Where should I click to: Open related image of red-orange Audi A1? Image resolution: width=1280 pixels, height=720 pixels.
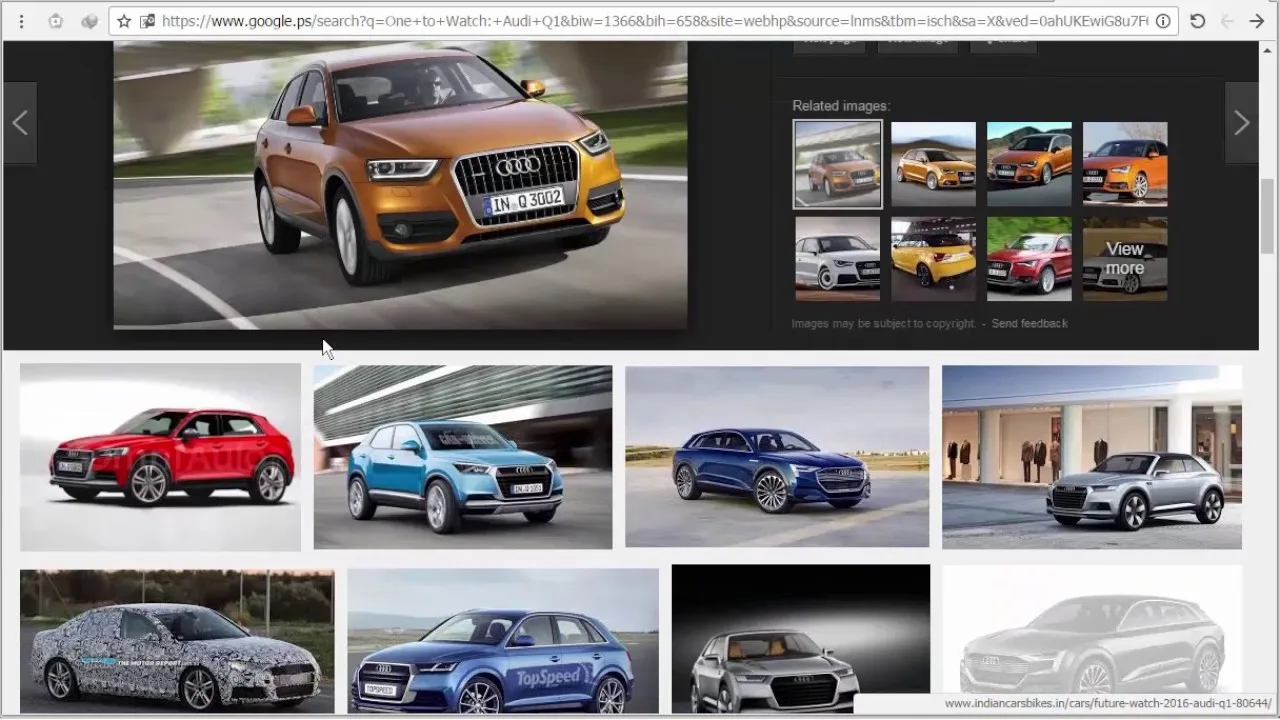[x=1125, y=164]
